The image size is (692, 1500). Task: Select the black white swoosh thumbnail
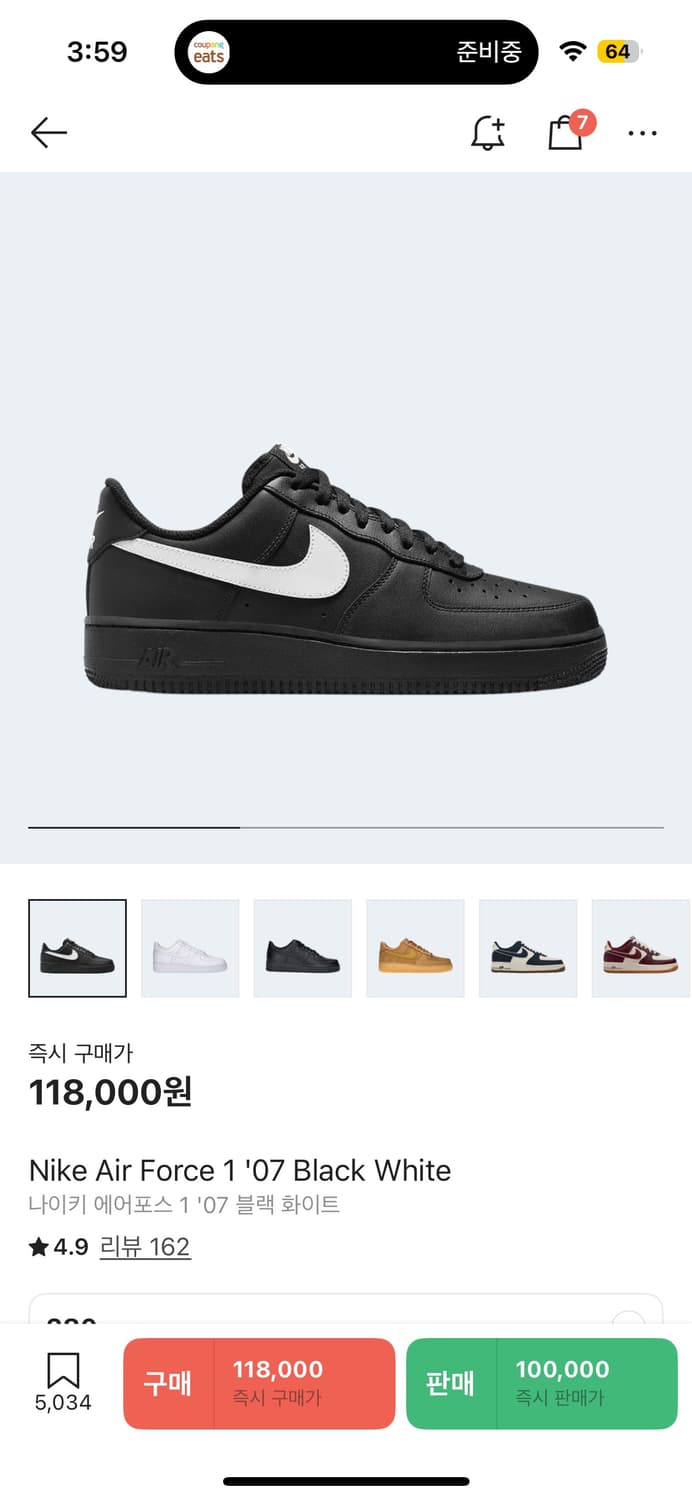tap(77, 948)
